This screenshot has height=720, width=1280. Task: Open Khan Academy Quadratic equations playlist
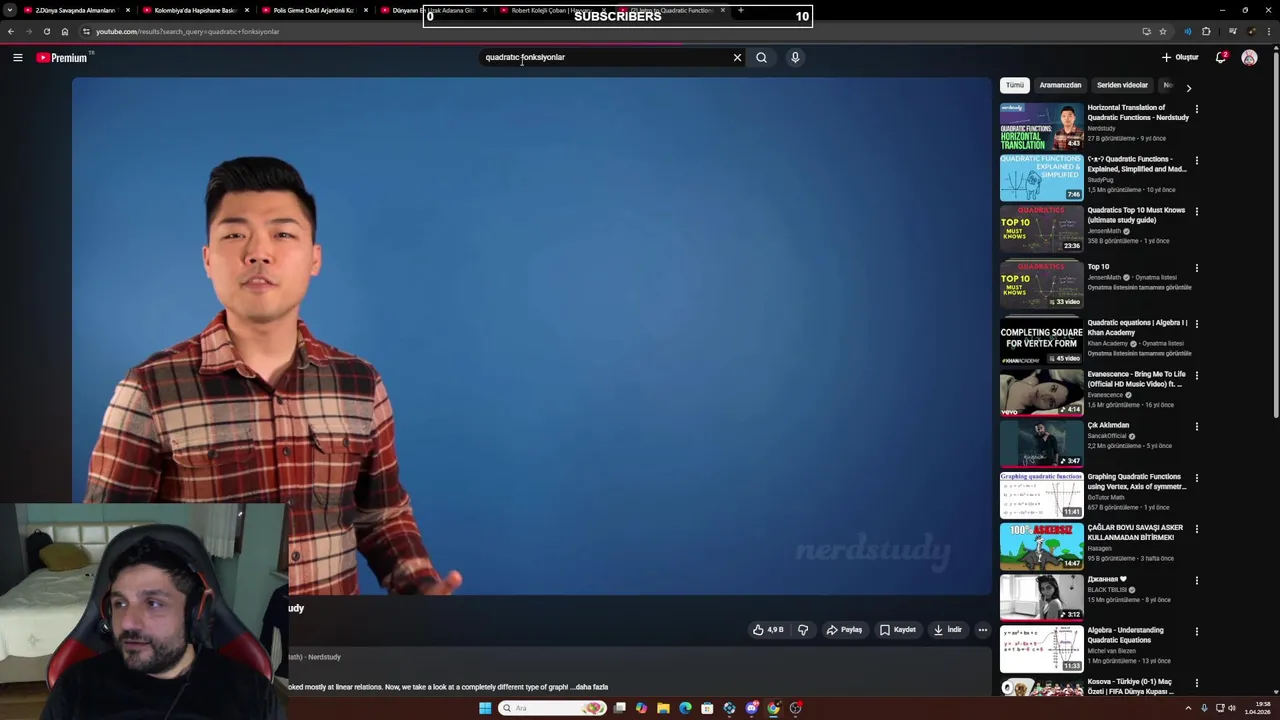coord(1041,341)
